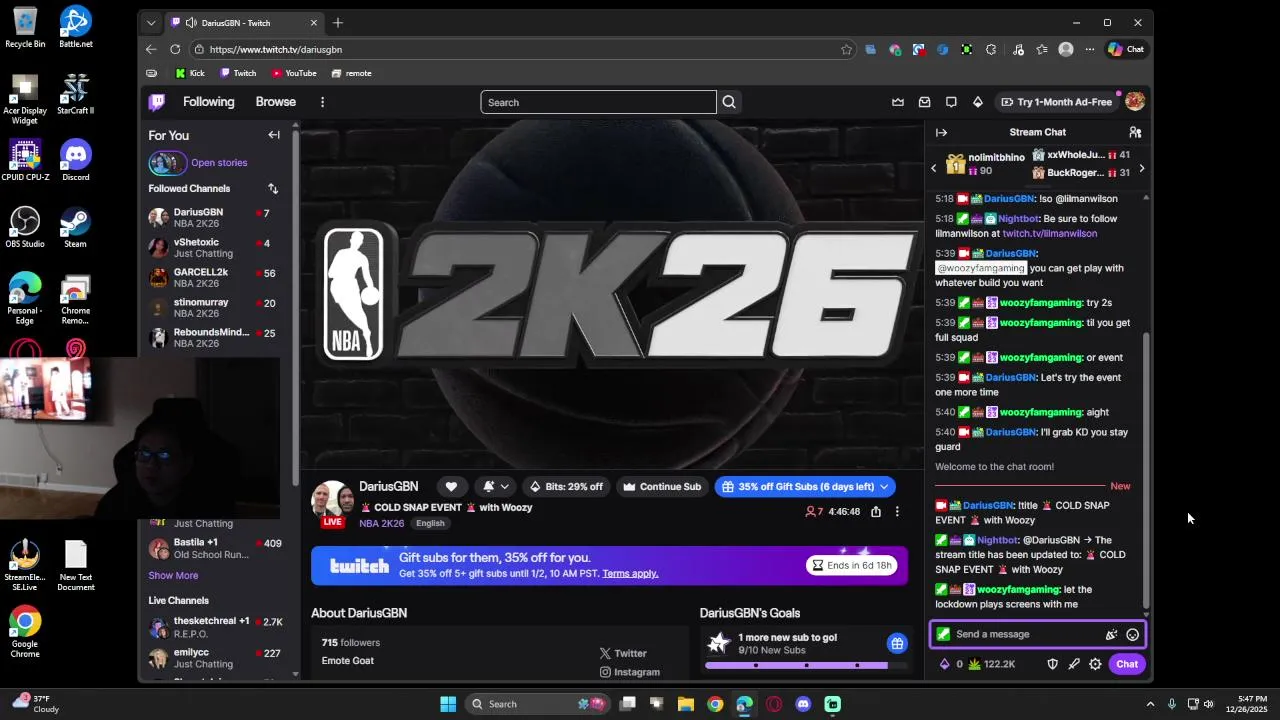Bookmark this page with star icon
This screenshot has width=1280, height=720.
(846, 49)
